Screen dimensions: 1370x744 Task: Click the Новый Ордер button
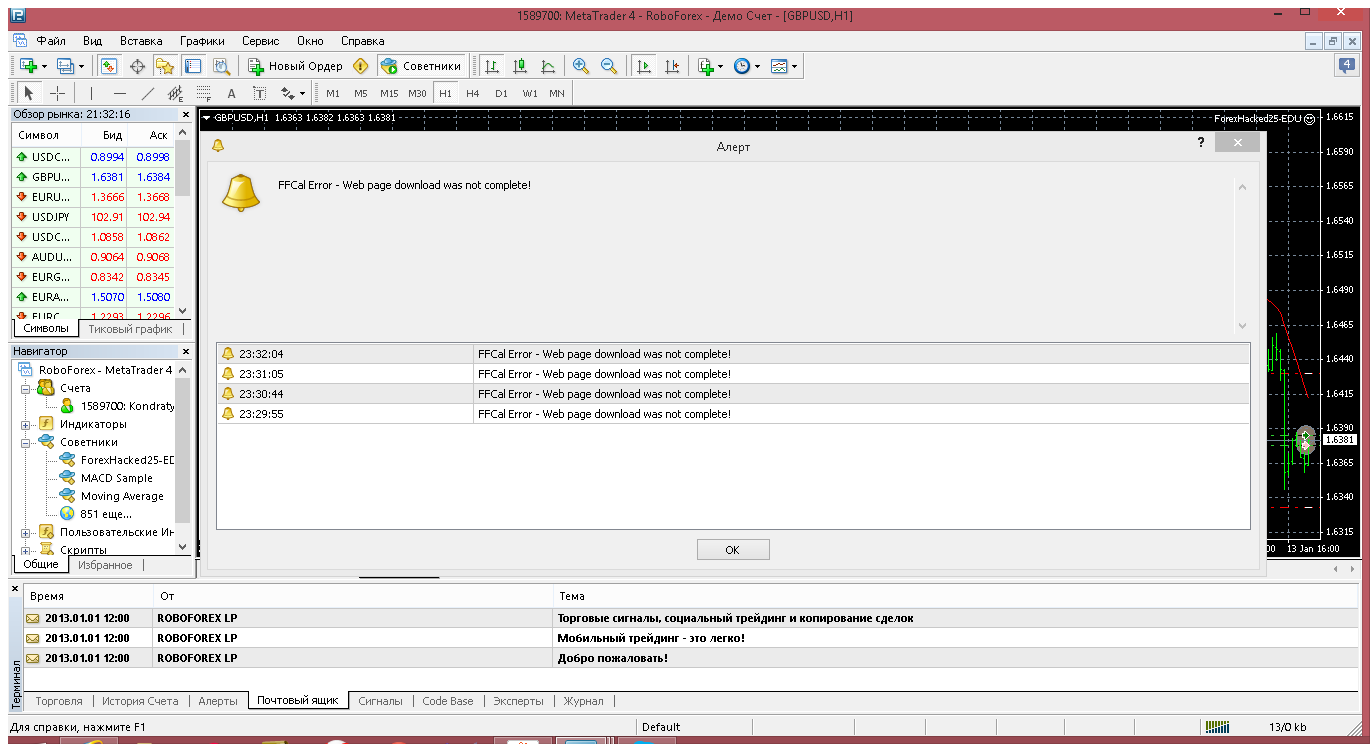coord(296,66)
